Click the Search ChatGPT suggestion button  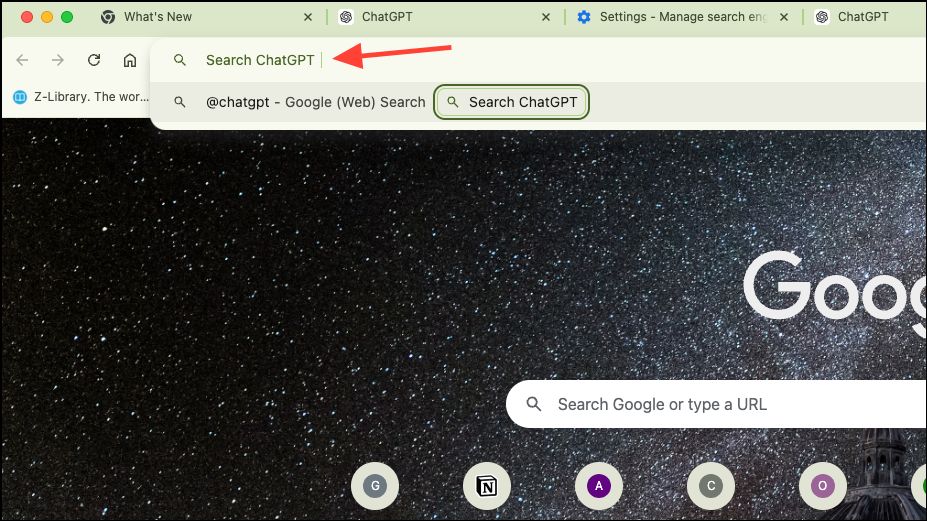click(511, 102)
